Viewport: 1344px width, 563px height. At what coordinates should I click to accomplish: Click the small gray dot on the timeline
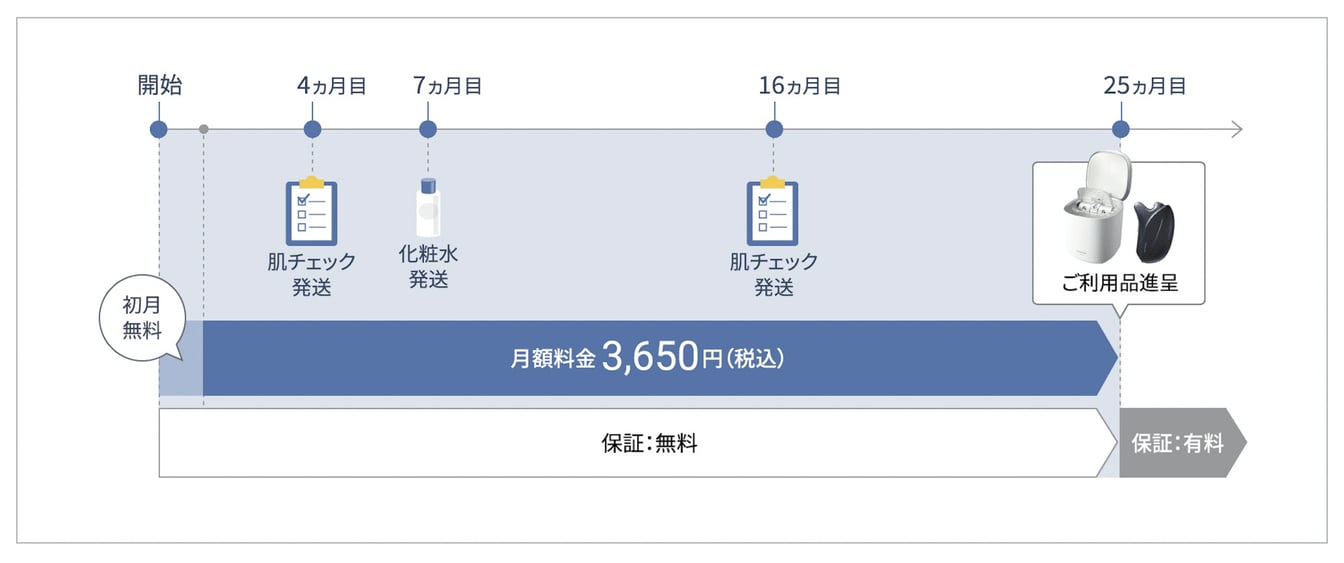pyautogui.click(x=204, y=129)
